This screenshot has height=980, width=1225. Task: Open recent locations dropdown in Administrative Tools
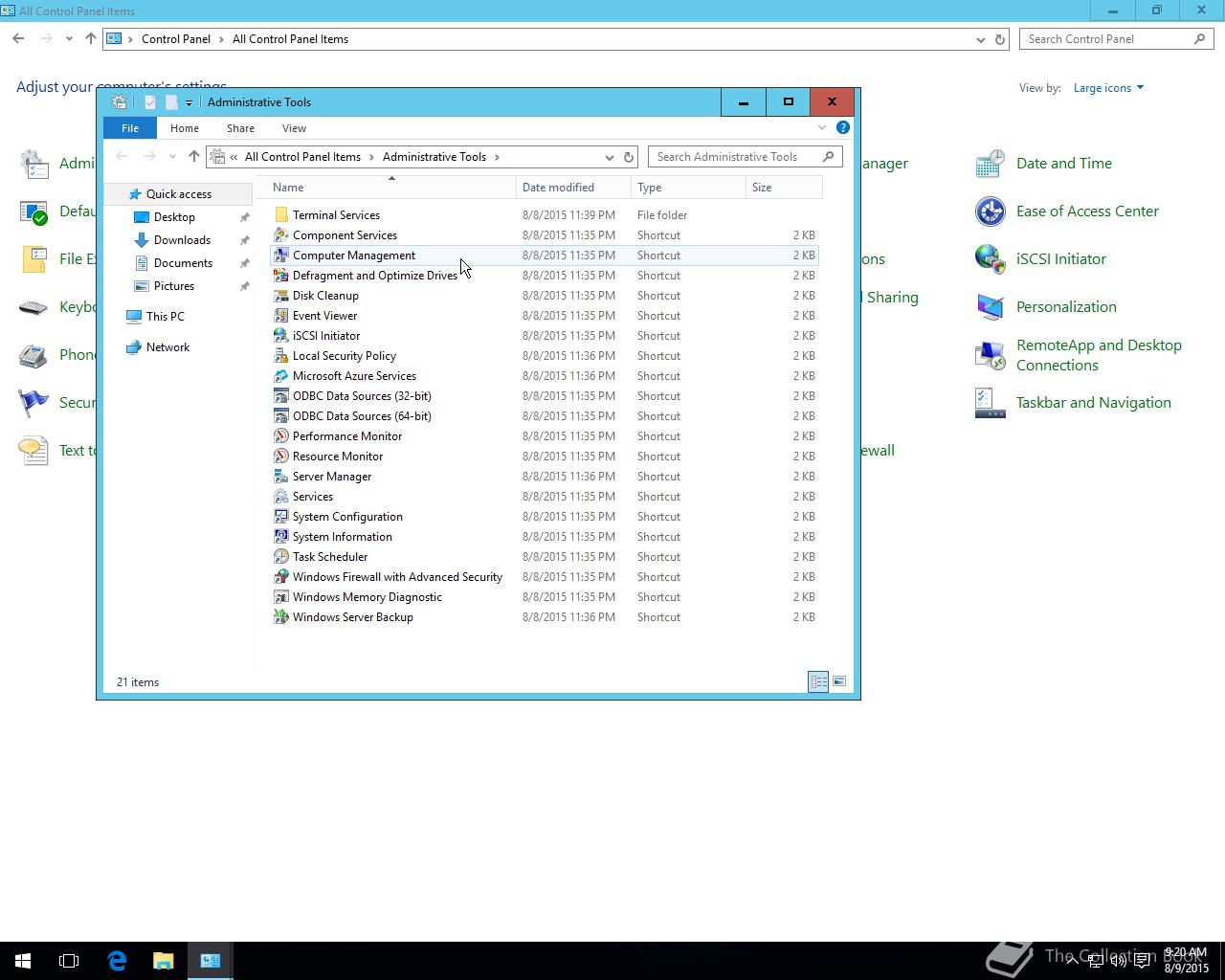172,157
